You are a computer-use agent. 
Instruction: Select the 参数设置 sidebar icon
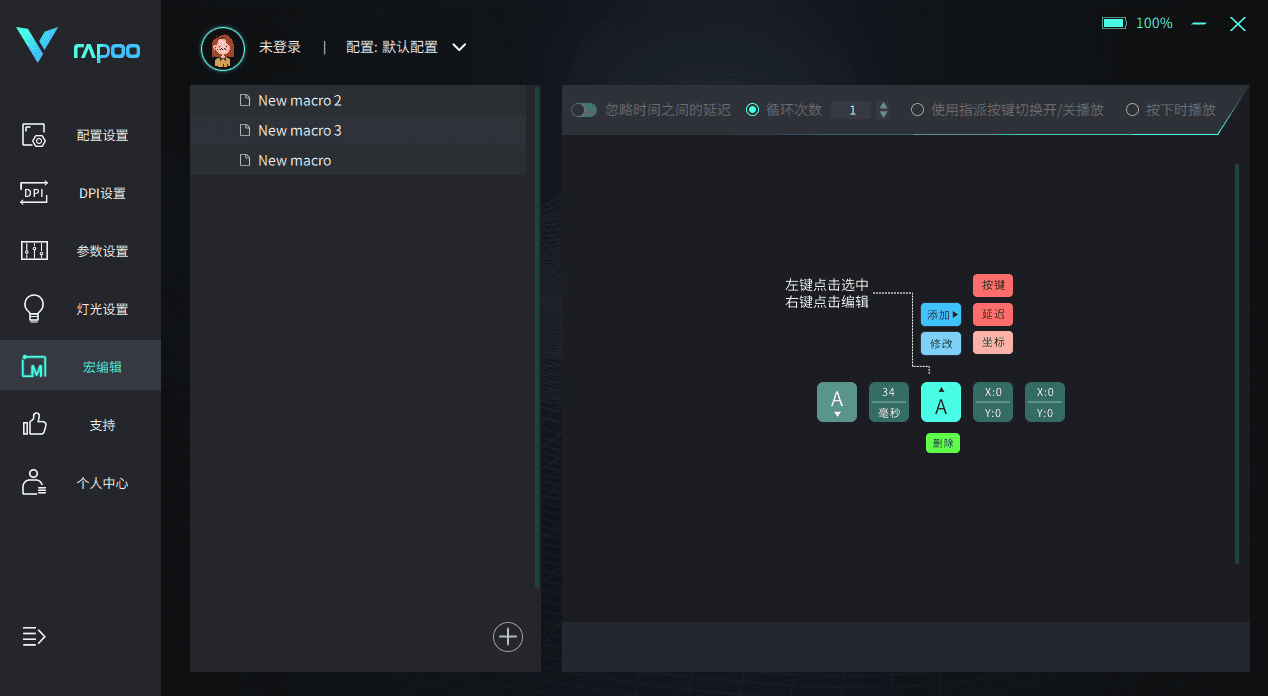click(80, 250)
